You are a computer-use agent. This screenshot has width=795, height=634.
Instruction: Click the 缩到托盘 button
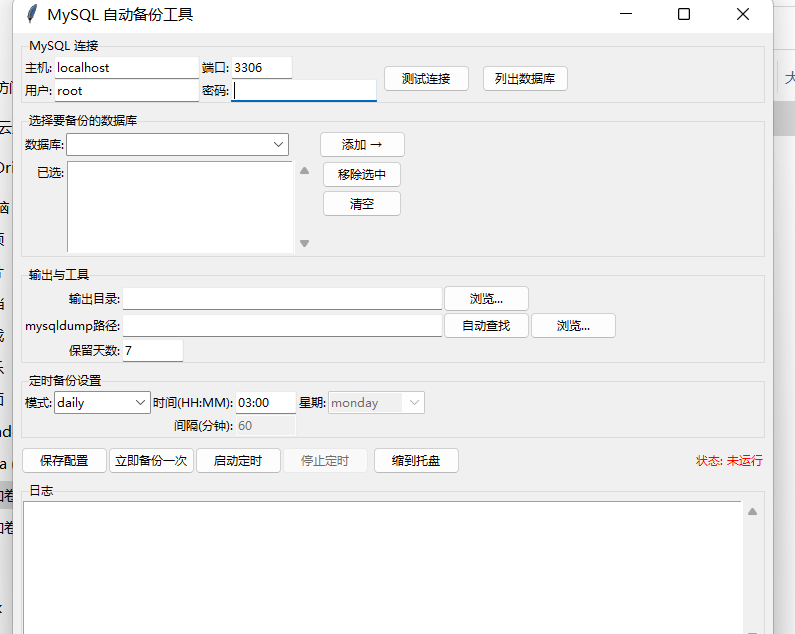[x=416, y=461]
